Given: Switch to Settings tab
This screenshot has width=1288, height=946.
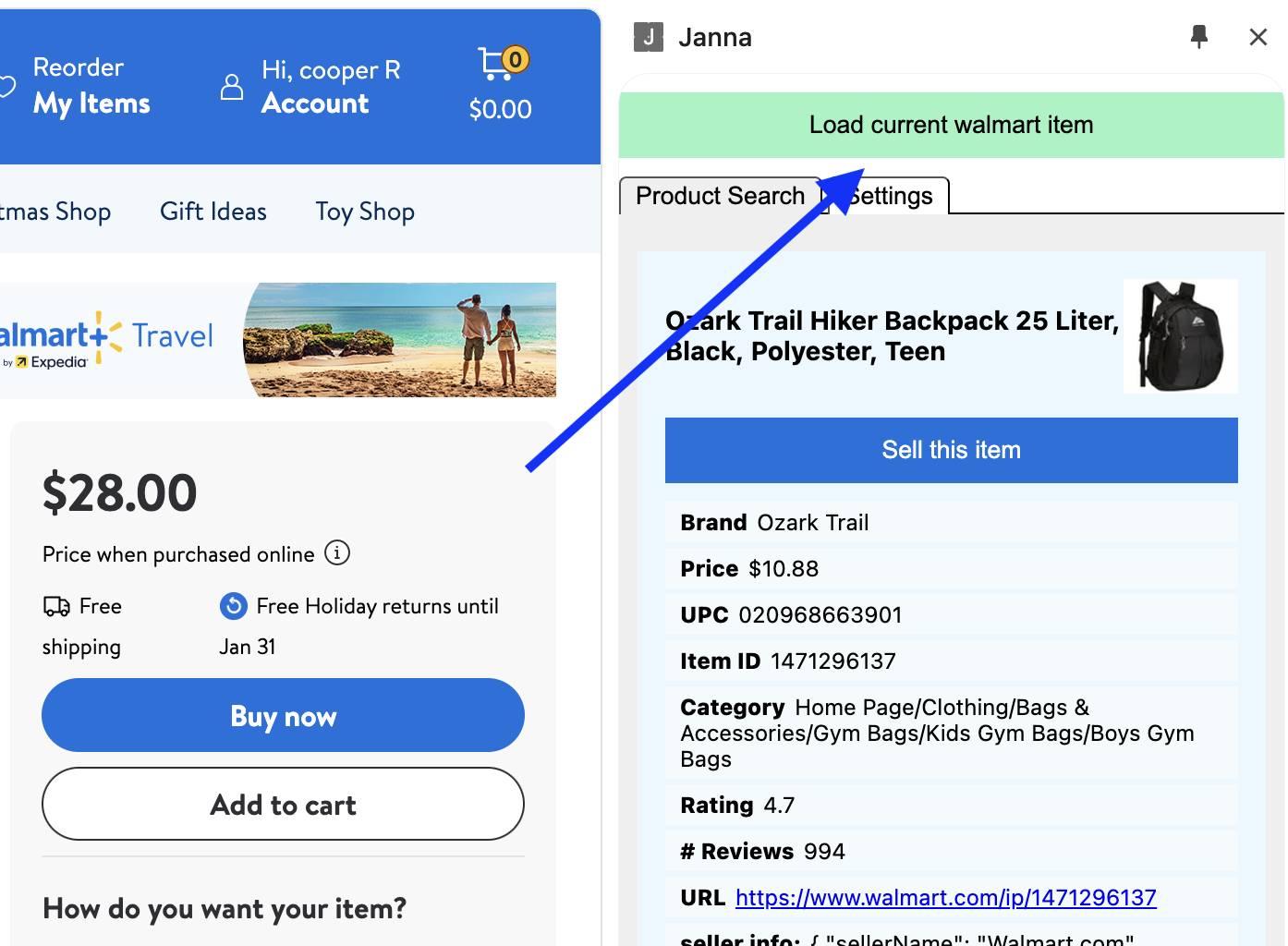Looking at the screenshot, I should pyautogui.click(x=891, y=196).
